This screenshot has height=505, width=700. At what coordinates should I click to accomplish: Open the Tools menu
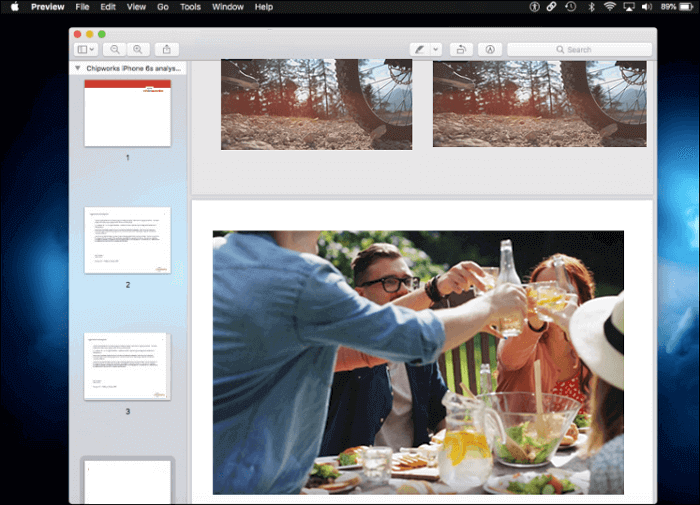click(x=190, y=7)
